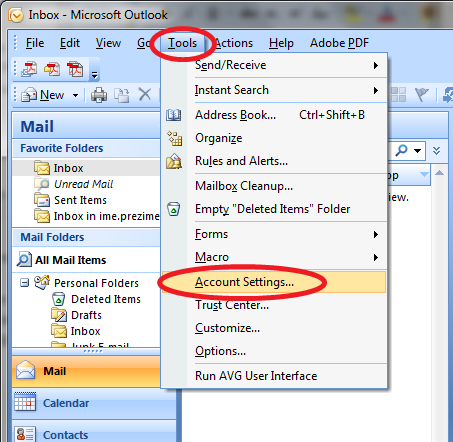The width and height of the screenshot is (453, 442).
Task: Open PDF toolbar options dropdown arrow
Action: point(95,75)
